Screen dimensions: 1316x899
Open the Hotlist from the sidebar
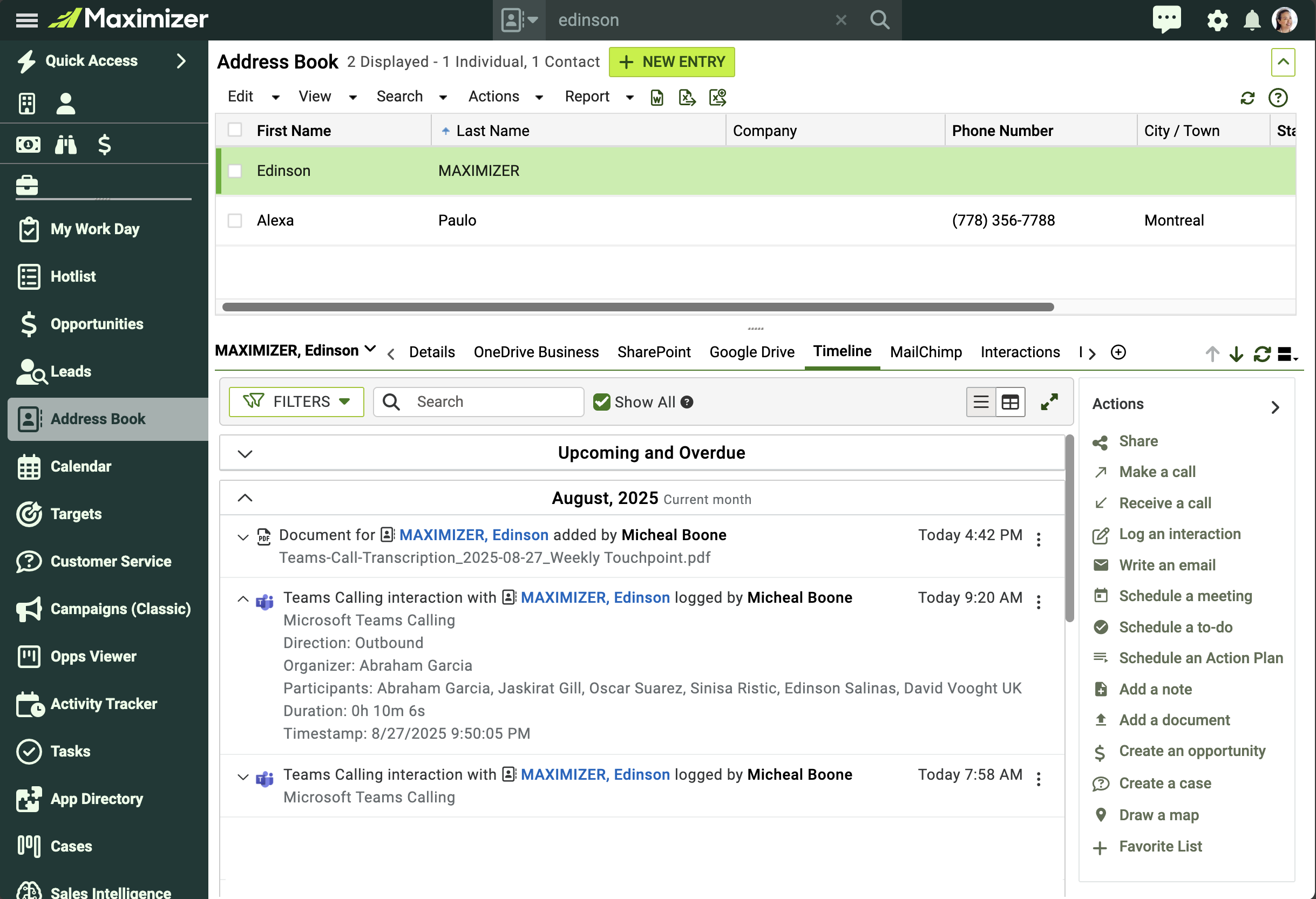point(73,276)
